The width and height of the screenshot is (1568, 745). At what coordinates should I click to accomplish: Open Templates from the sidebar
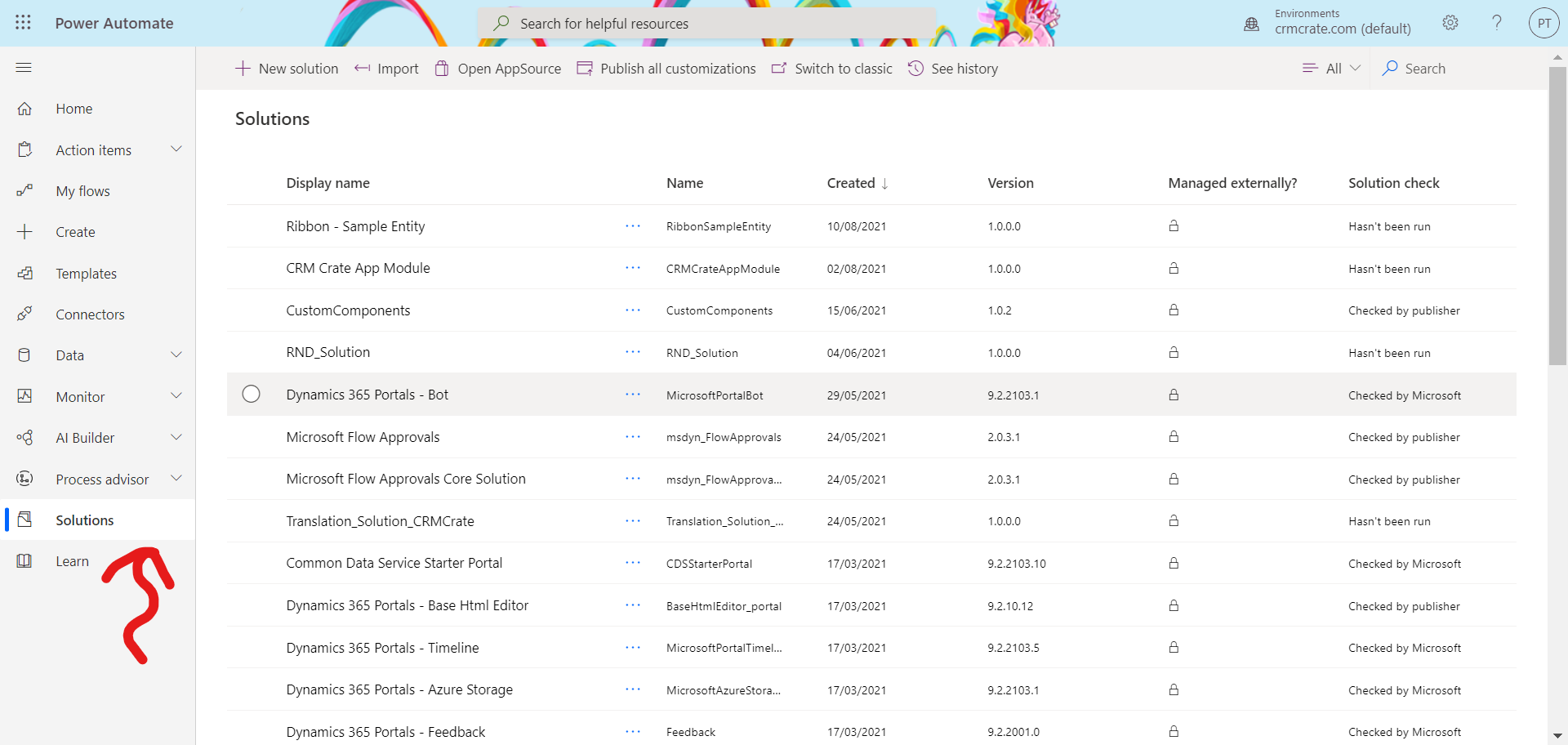[x=86, y=273]
